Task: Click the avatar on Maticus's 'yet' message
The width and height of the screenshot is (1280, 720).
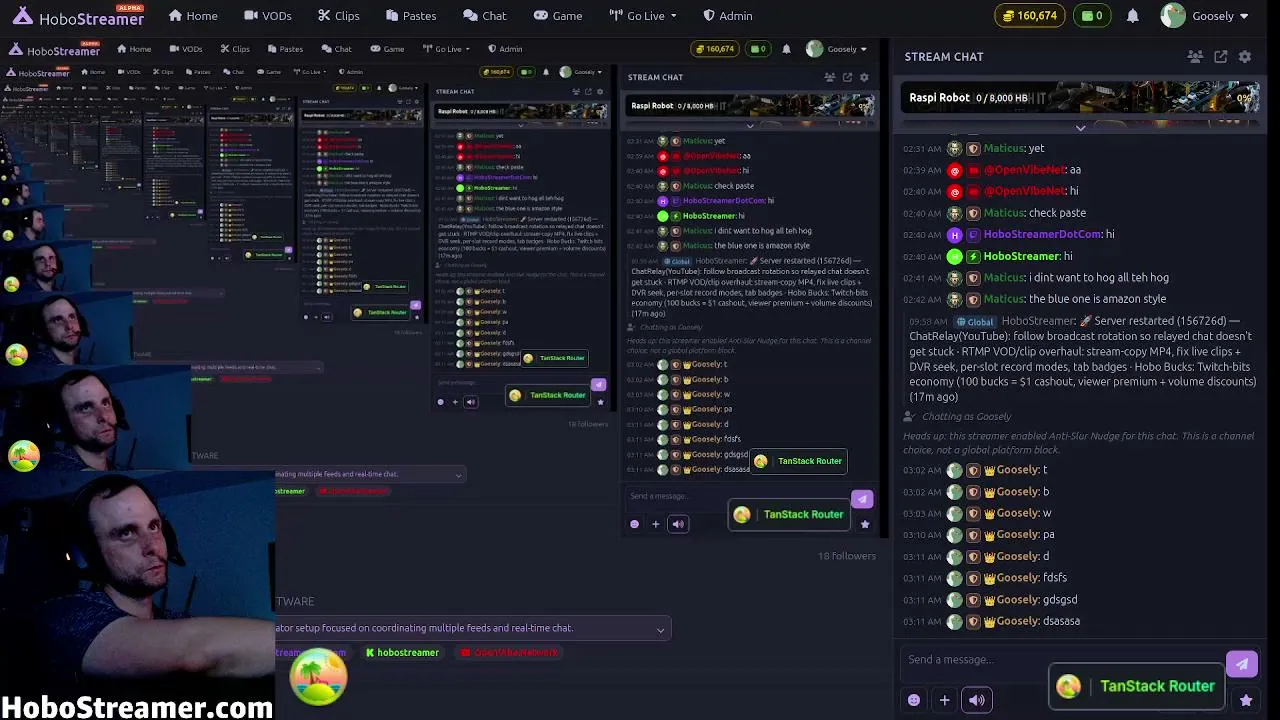Action: point(955,148)
